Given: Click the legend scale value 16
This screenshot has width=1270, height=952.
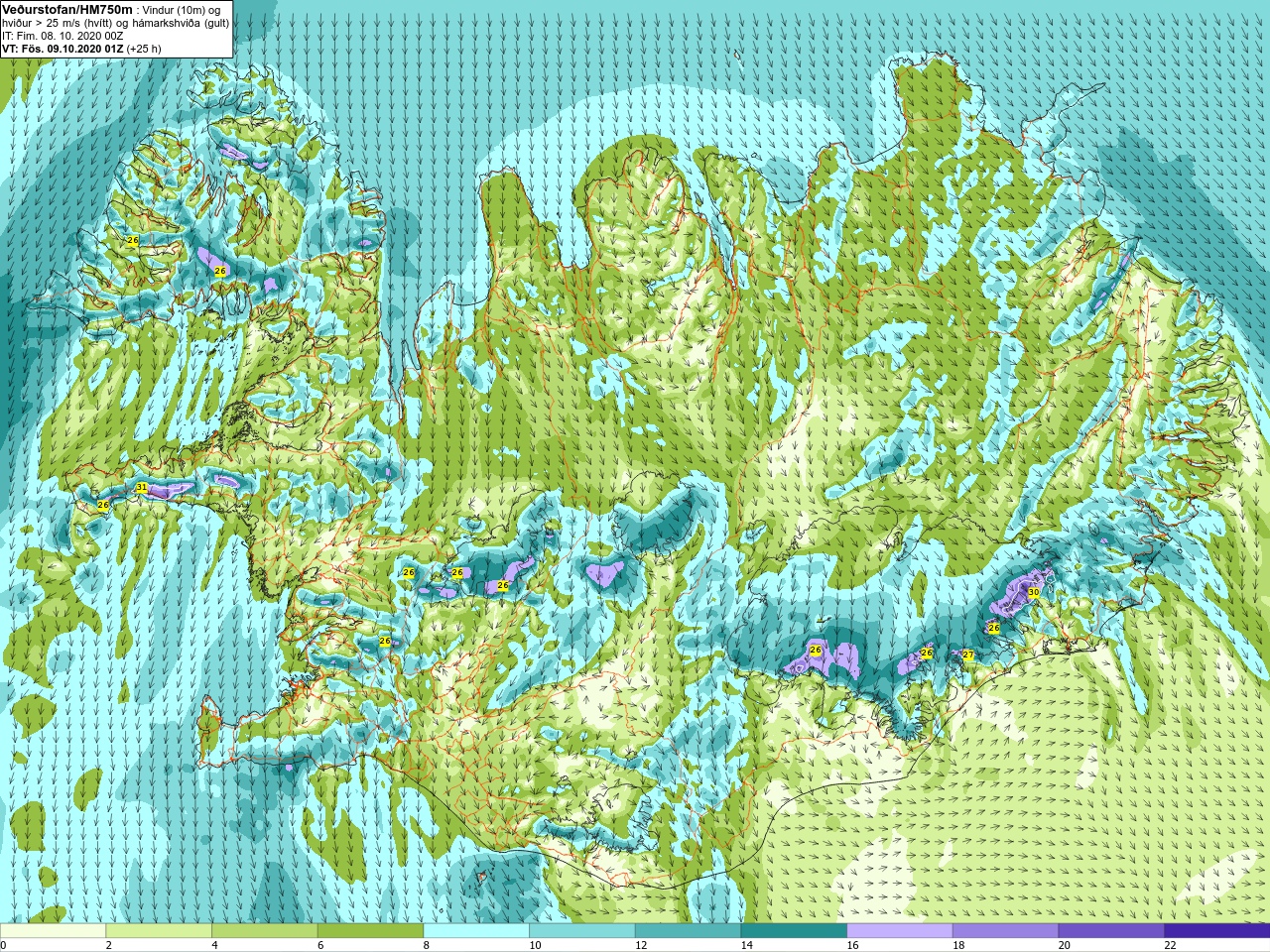Looking at the screenshot, I should [852, 945].
